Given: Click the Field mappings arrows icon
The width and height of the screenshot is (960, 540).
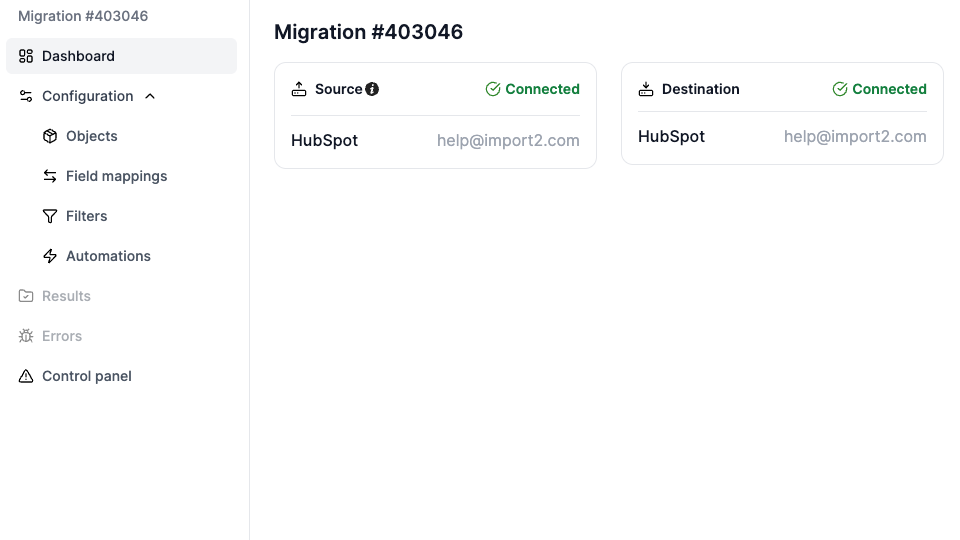Looking at the screenshot, I should (x=50, y=176).
